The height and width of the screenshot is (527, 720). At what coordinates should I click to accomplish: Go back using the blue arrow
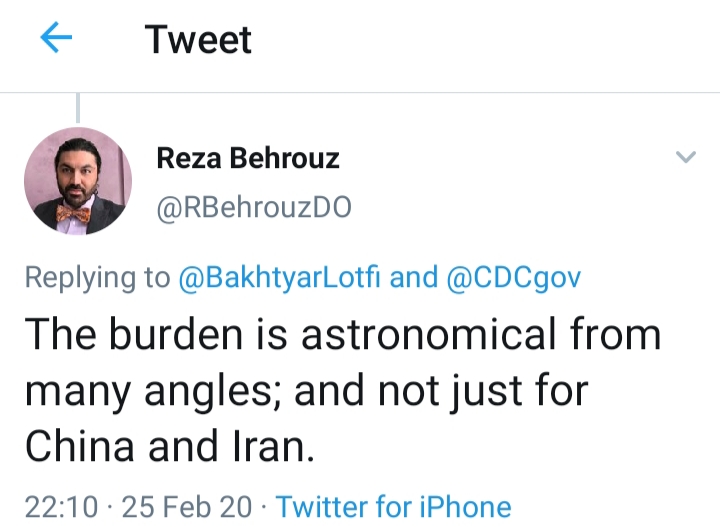(56, 40)
